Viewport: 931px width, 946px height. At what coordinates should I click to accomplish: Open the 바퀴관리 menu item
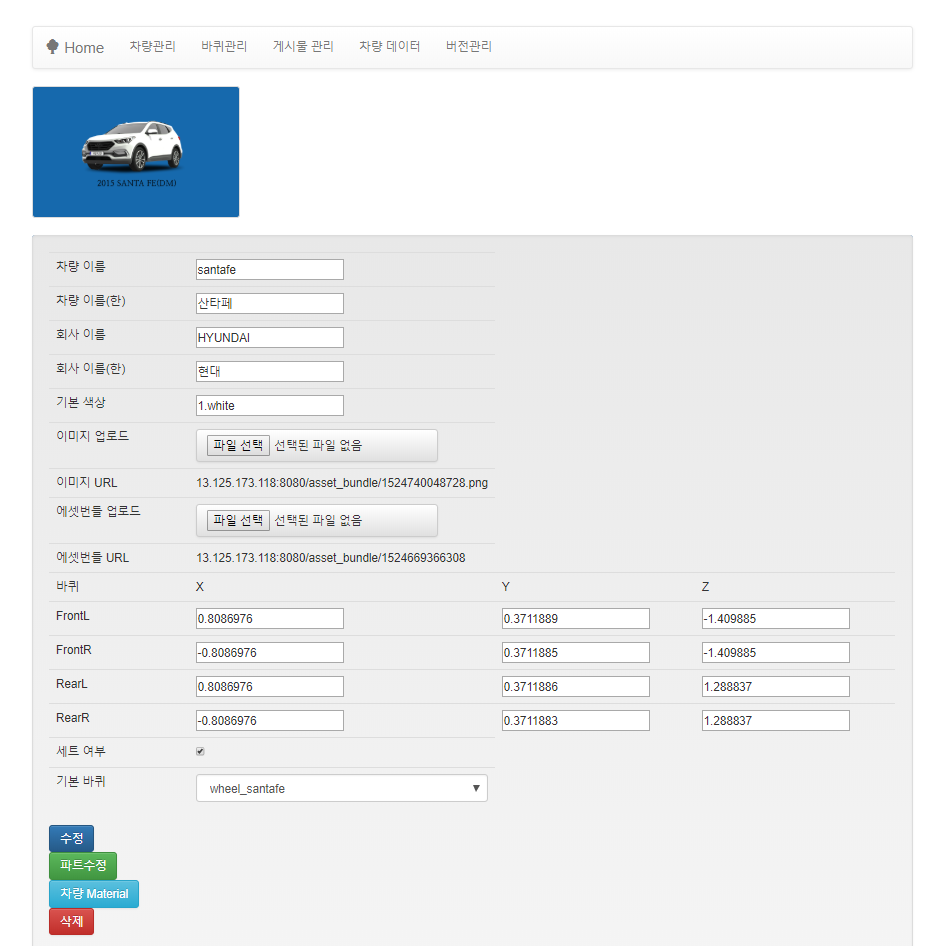(x=224, y=47)
